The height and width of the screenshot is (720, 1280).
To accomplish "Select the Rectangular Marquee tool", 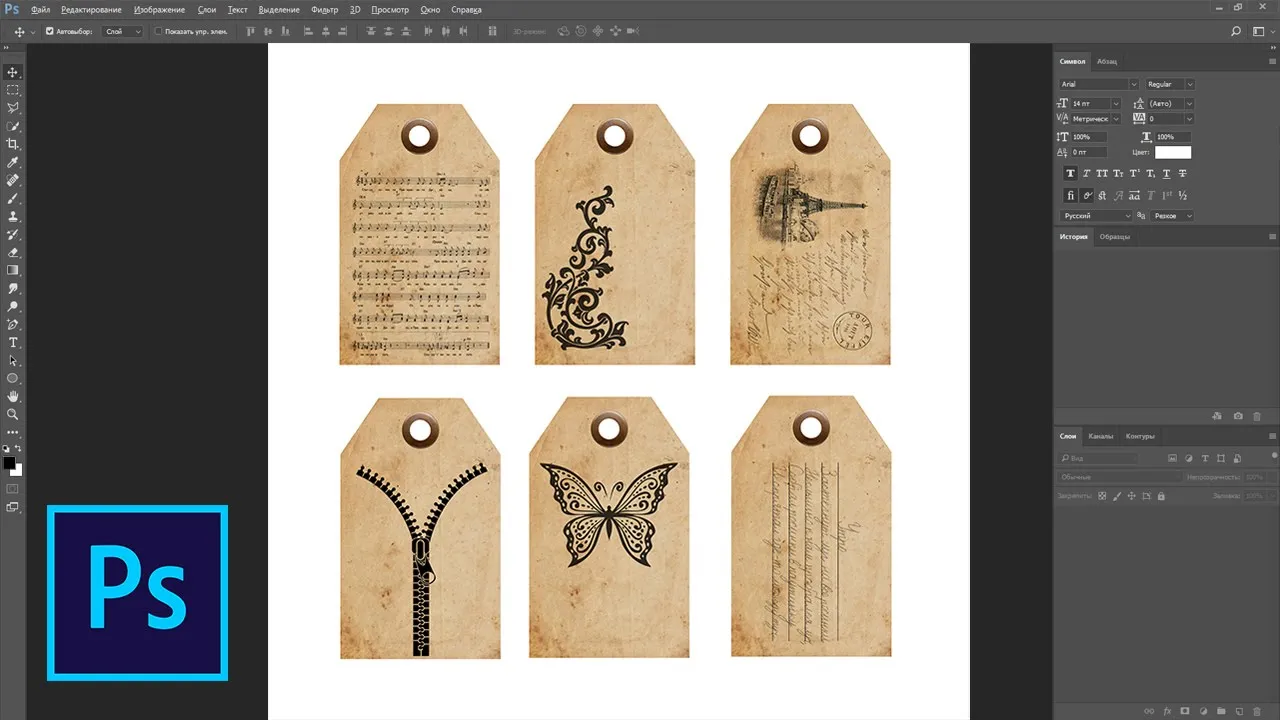I will tap(13, 90).
